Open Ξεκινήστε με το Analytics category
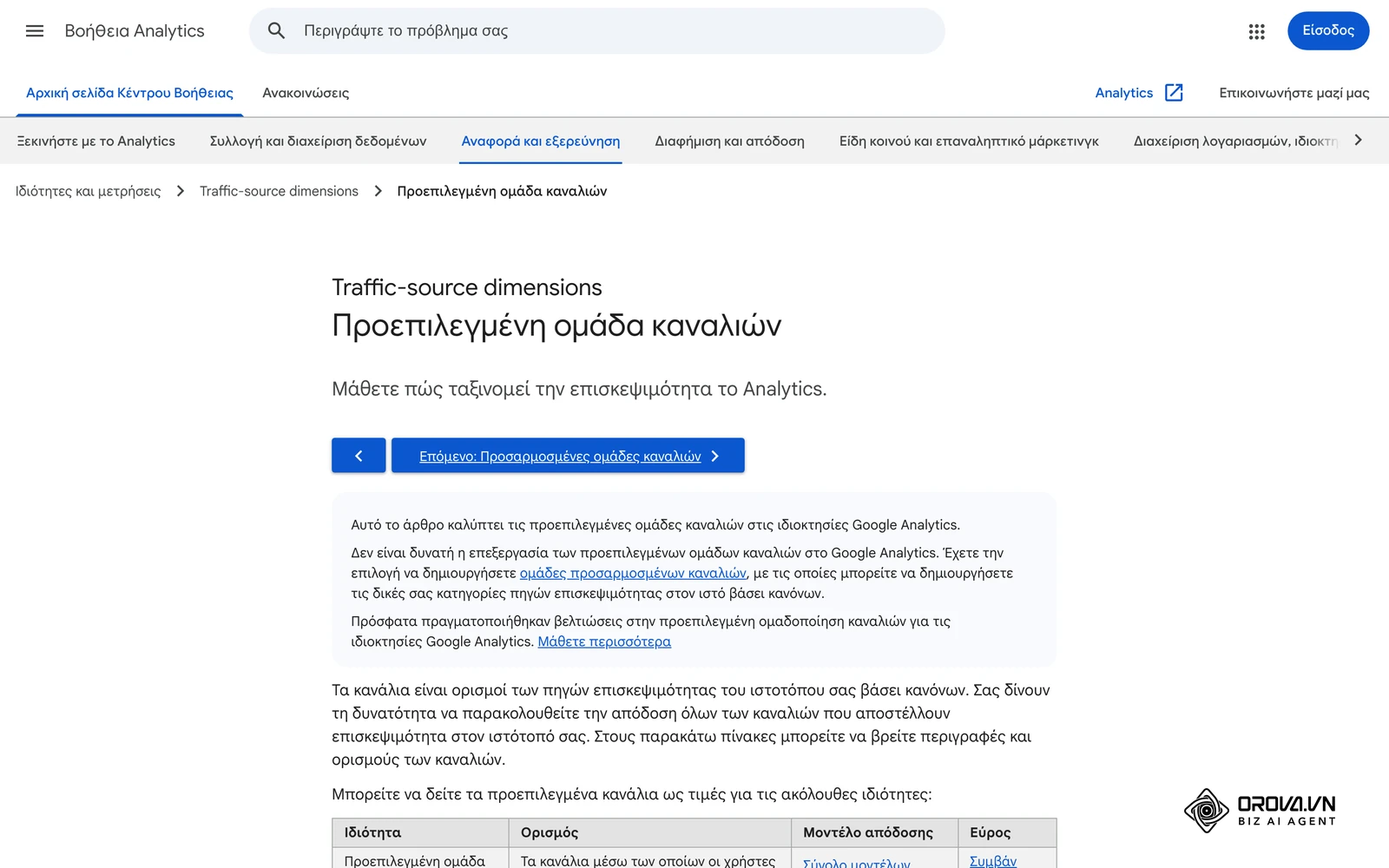 click(x=96, y=141)
